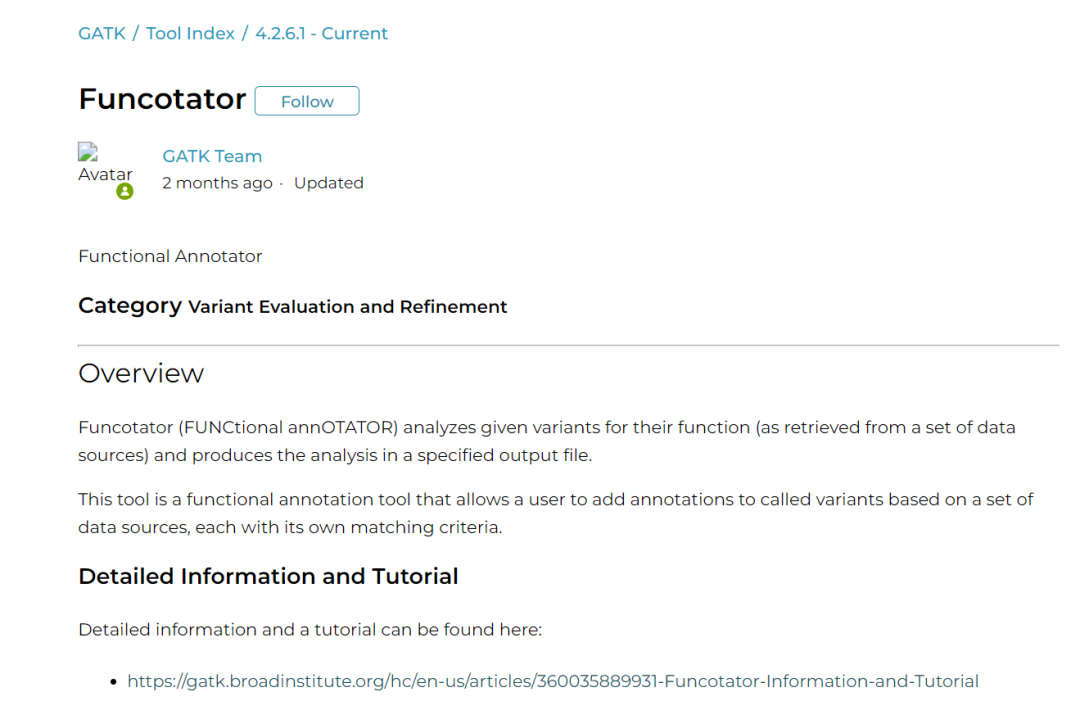
Task: Open the Funcotator Information and Tutorial URL
Action: pyautogui.click(x=552, y=681)
